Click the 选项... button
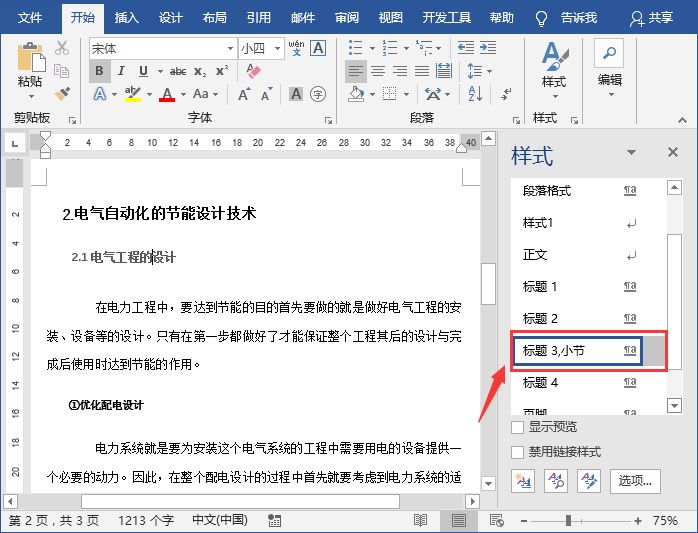Image resolution: width=698 pixels, height=533 pixels. [x=635, y=481]
